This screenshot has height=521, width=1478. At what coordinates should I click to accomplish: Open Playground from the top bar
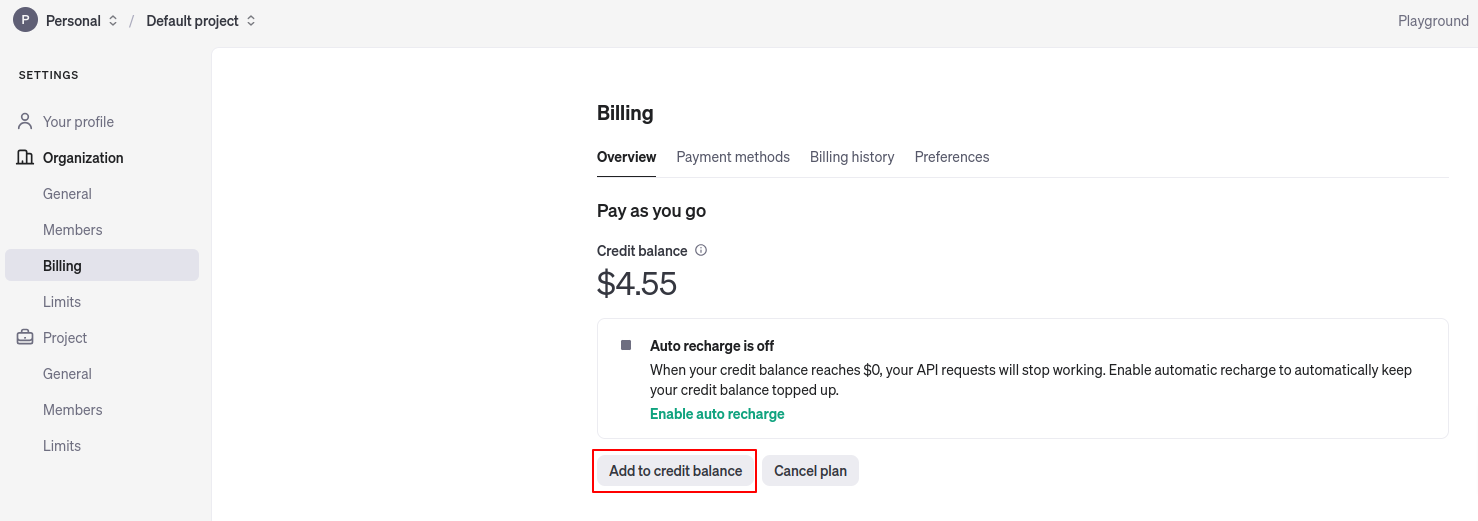point(1433,21)
